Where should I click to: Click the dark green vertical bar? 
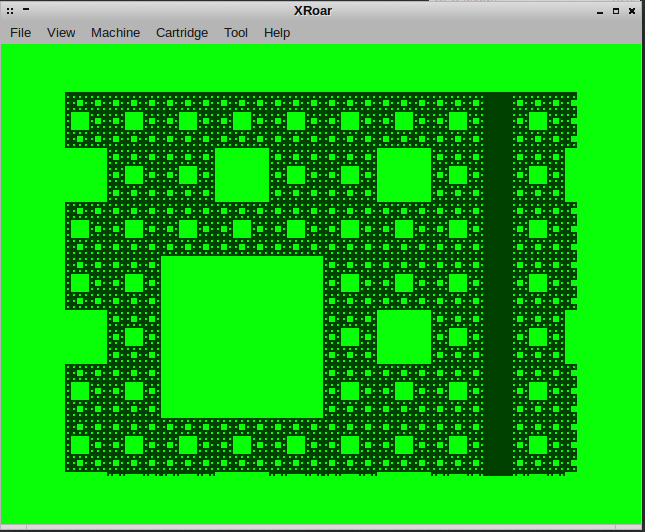pyautogui.click(x=498, y=283)
